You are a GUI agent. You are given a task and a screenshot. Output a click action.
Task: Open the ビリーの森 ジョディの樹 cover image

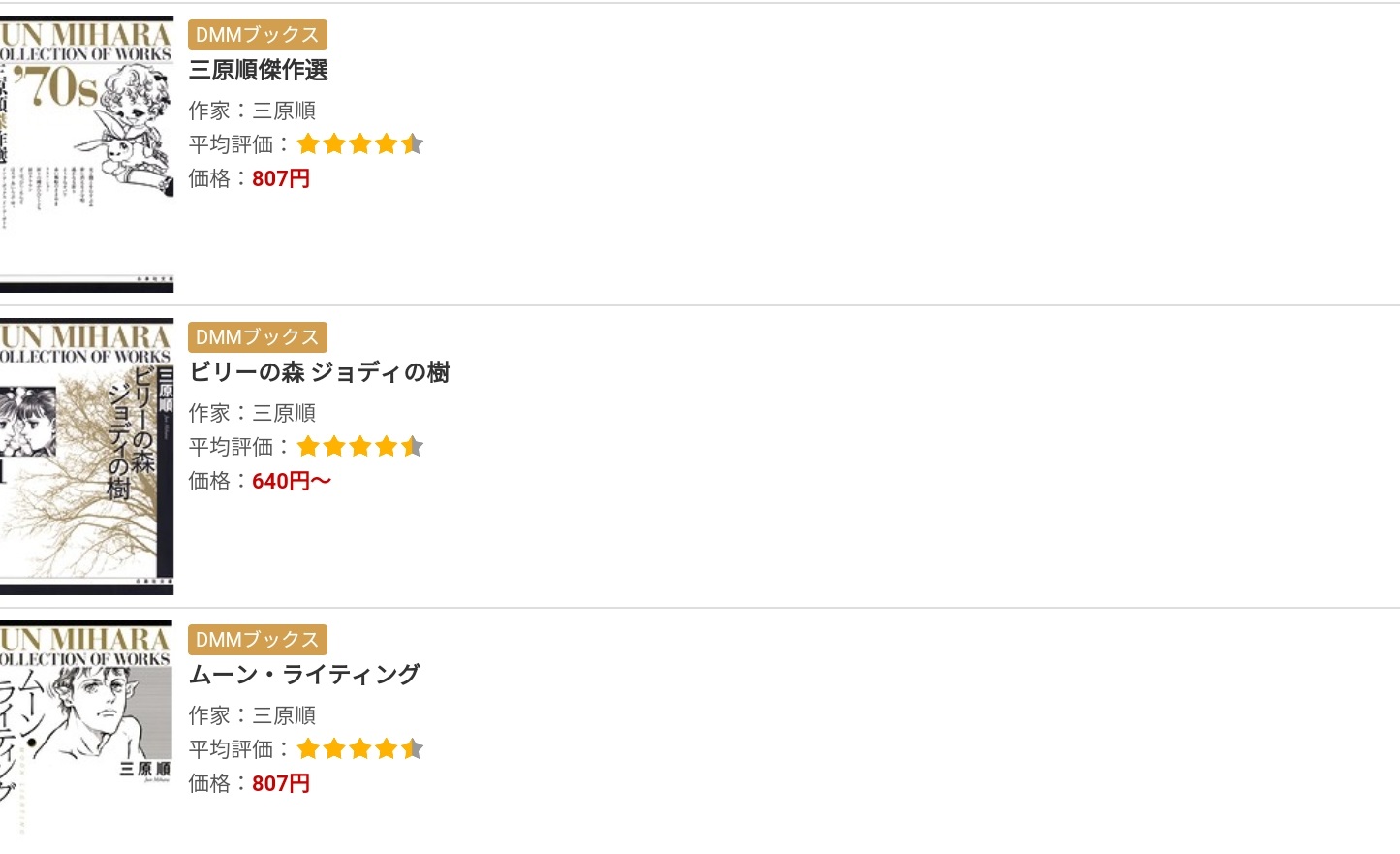86,456
